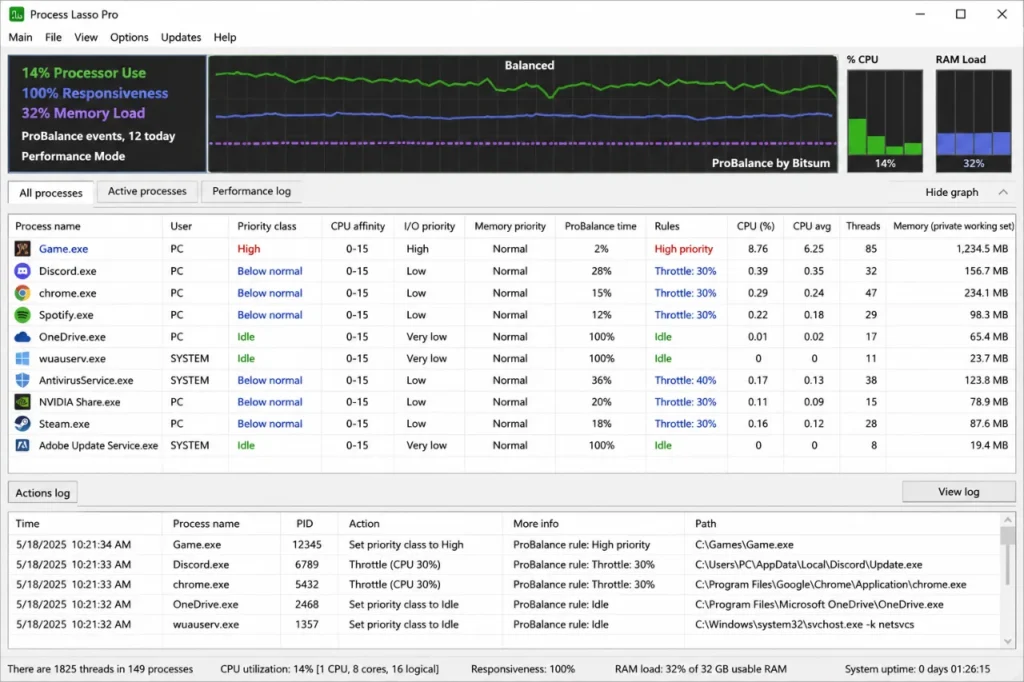1024x682 pixels.
Task: Click the Process Lasso Pro title bar icon
Action: 16,14
